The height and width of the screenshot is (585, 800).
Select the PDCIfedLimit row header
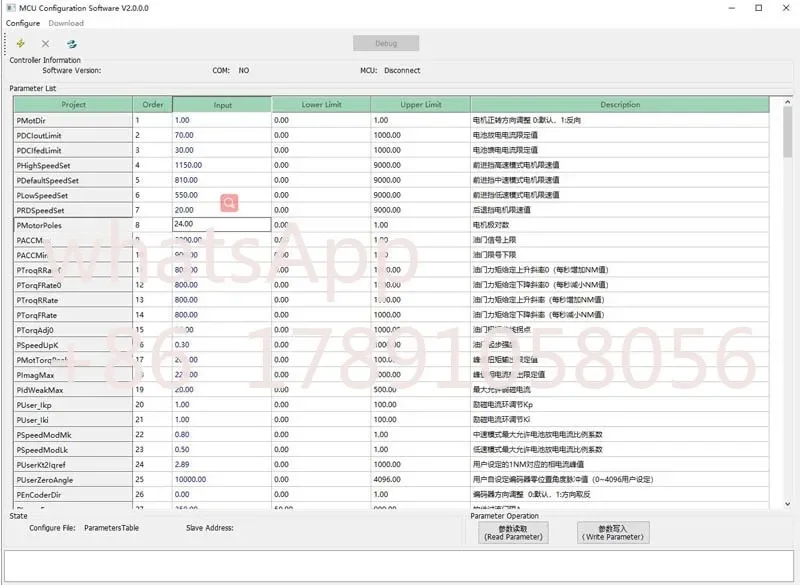coord(73,150)
